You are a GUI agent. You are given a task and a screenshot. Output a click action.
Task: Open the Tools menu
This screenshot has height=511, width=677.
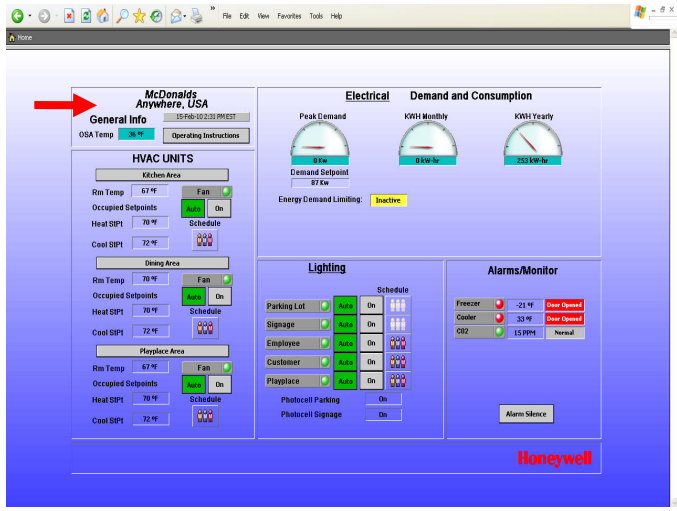pos(316,16)
